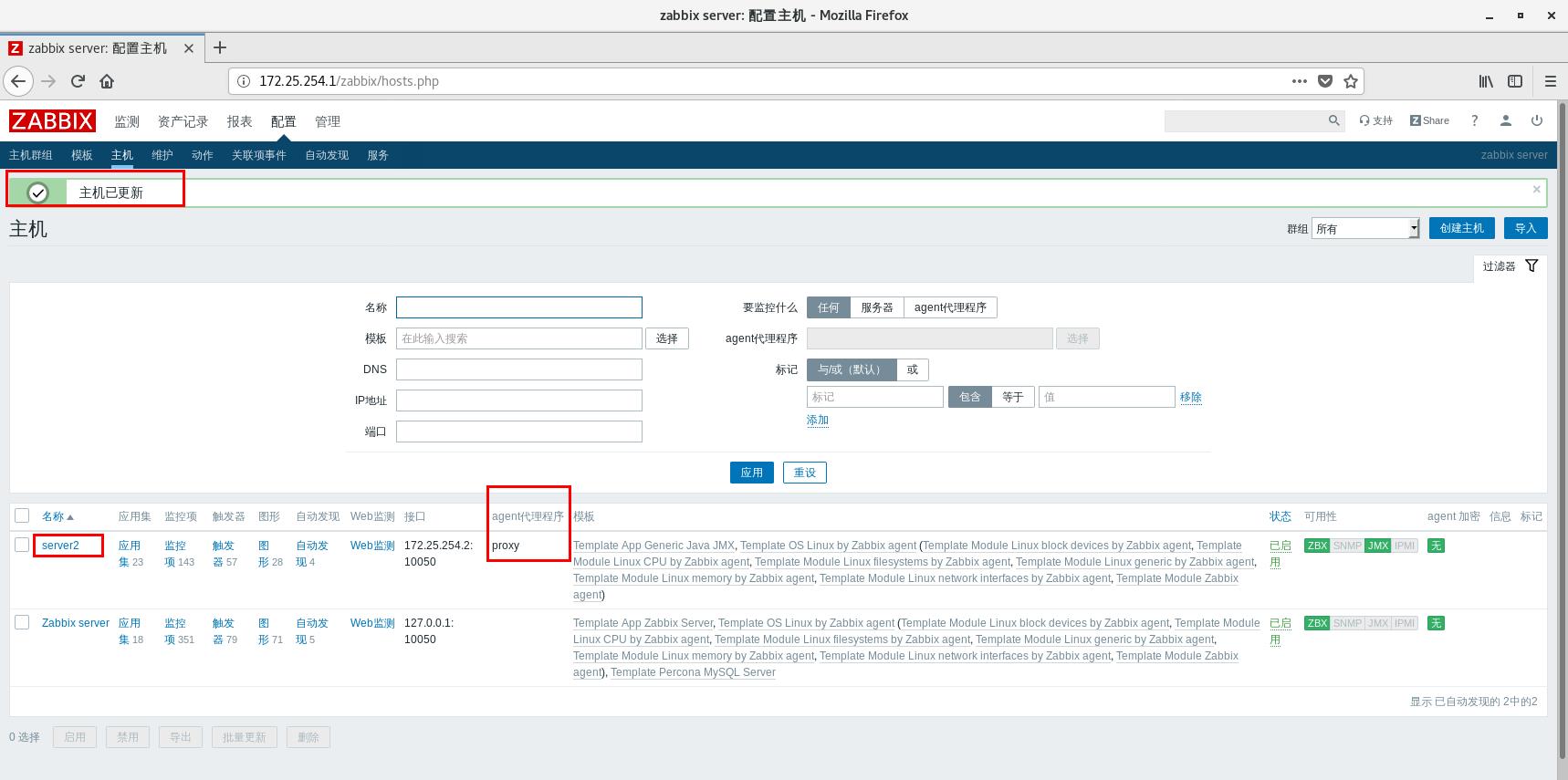The width and height of the screenshot is (1568, 780).
Task: Check the Zabbix server row checkbox
Action: click(22, 622)
